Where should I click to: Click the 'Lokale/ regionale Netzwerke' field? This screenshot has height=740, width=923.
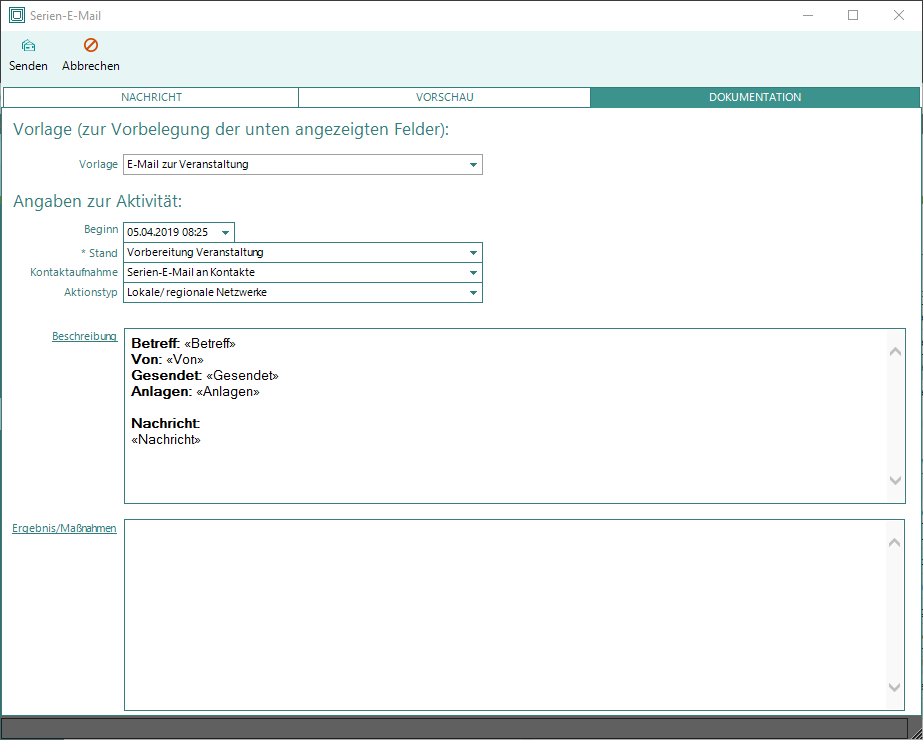click(x=303, y=293)
